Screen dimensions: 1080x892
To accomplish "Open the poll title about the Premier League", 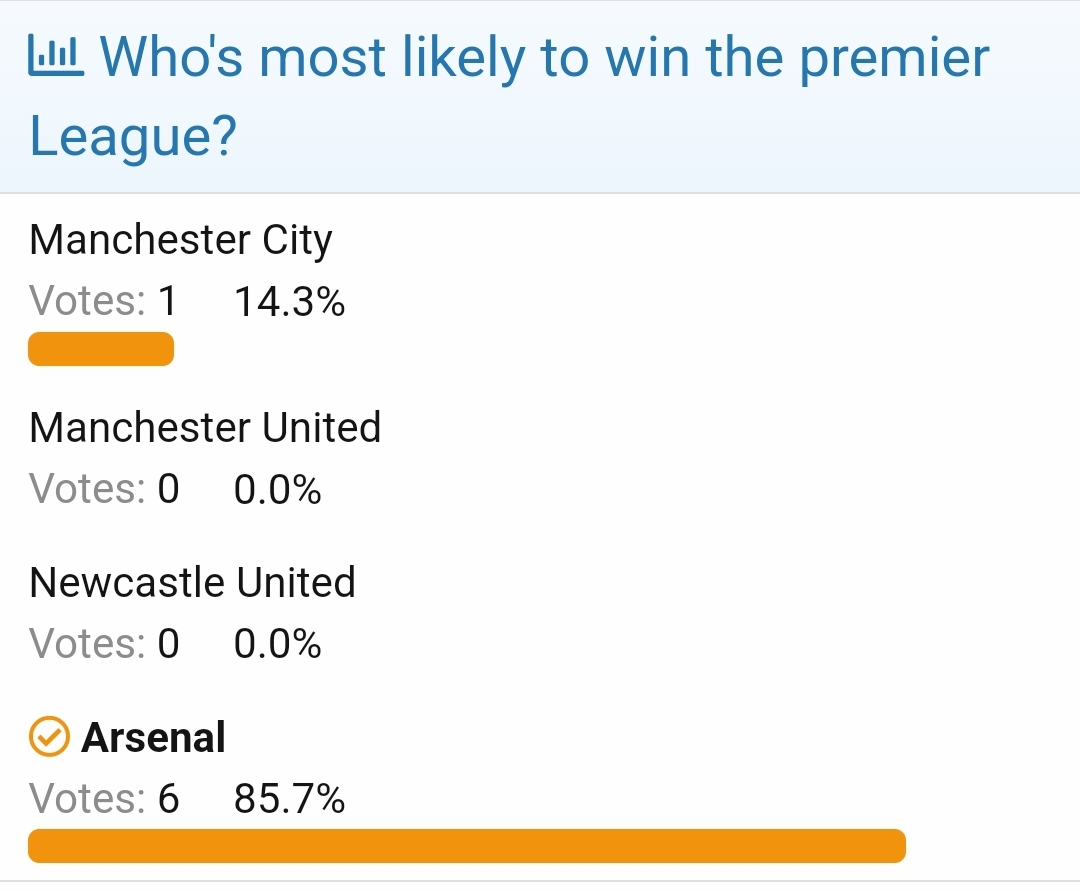I will 509,96.
